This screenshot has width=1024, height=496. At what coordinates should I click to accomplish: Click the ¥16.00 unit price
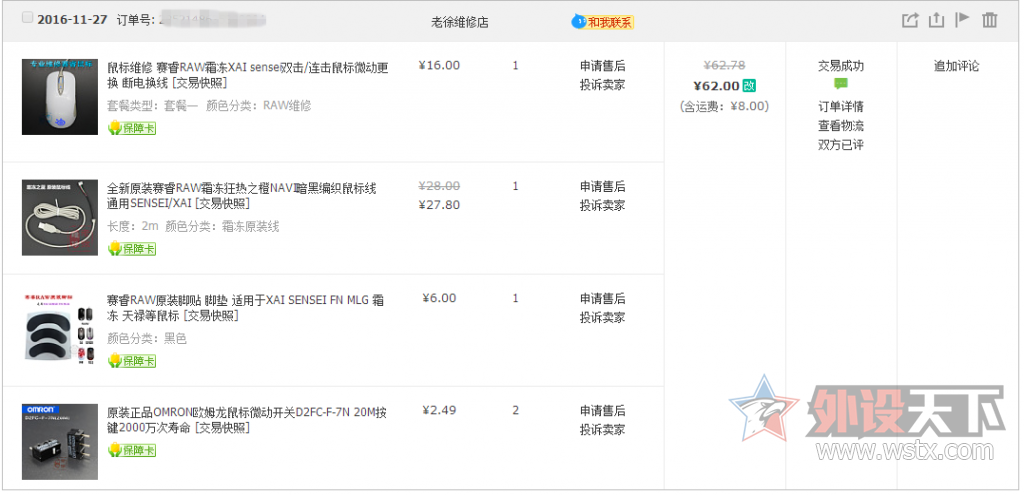(440, 65)
